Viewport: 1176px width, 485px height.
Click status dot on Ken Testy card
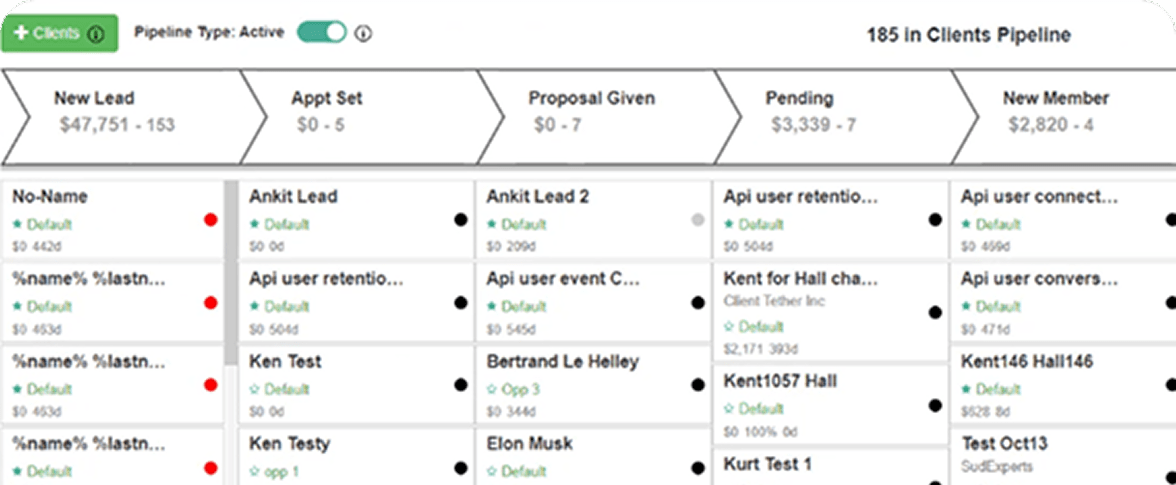(461, 467)
